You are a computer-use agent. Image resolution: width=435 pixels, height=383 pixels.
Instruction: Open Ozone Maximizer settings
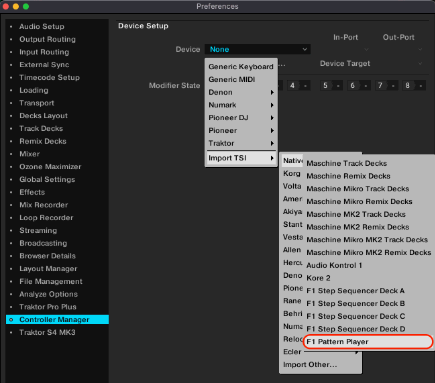(x=50, y=167)
